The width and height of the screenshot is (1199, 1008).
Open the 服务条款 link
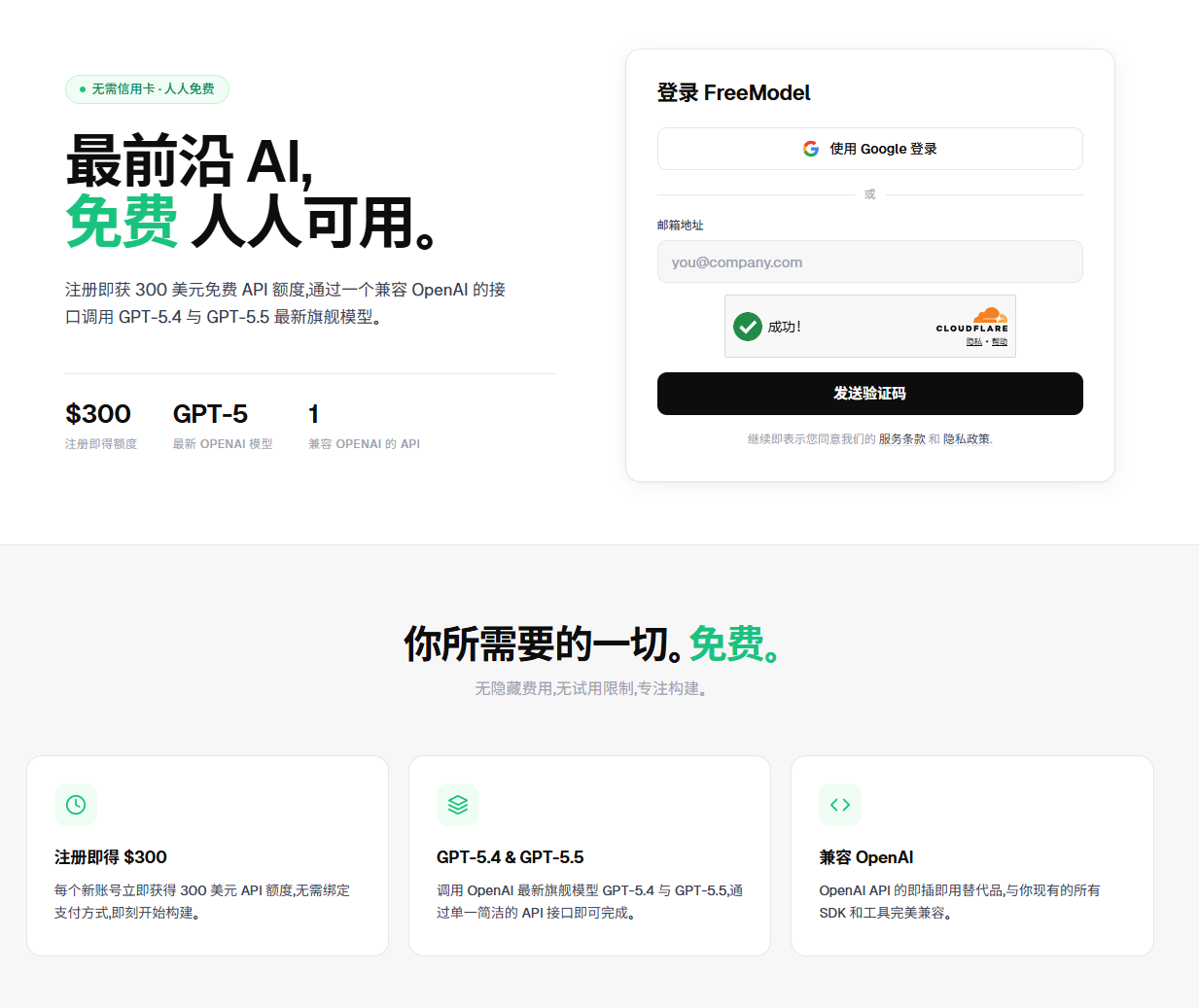tap(902, 439)
